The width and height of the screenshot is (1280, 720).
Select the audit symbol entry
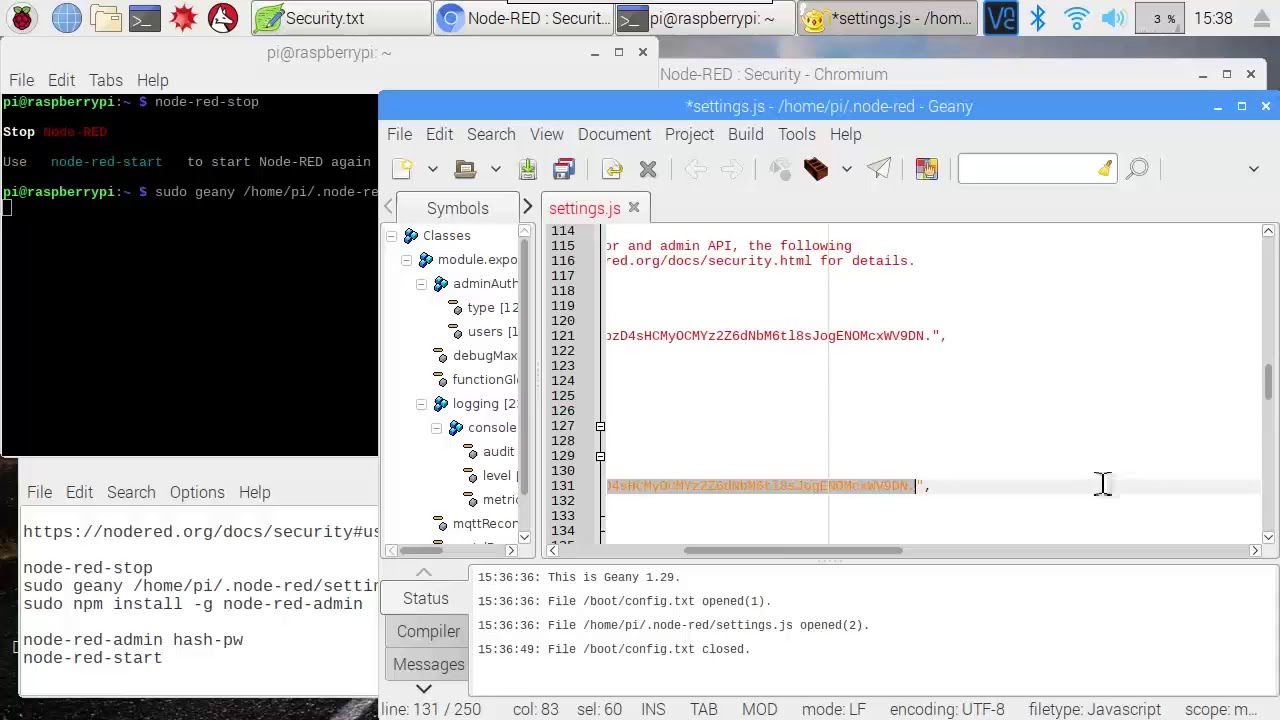(x=498, y=452)
